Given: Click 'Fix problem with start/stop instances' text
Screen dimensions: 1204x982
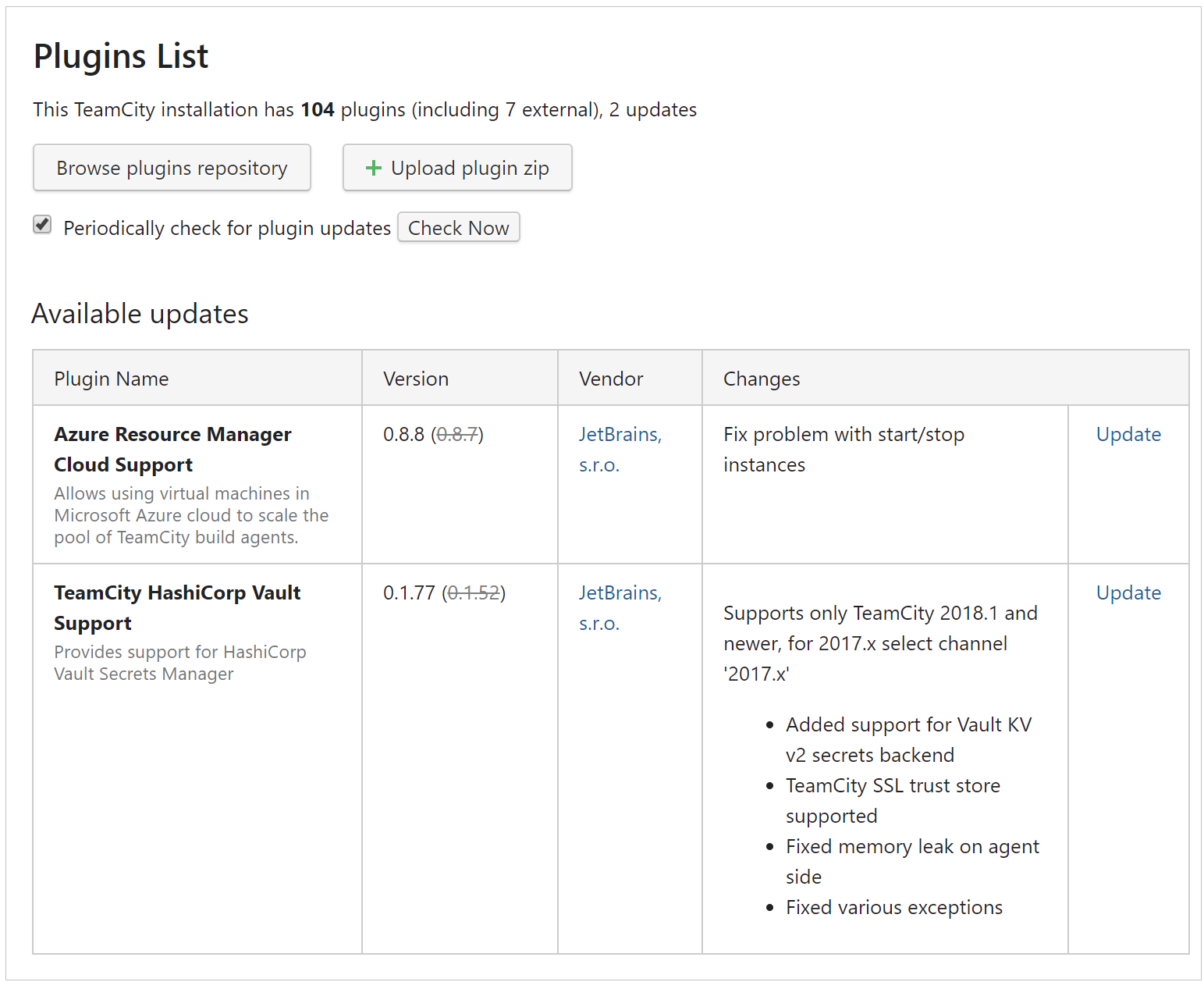Looking at the screenshot, I should [844, 450].
